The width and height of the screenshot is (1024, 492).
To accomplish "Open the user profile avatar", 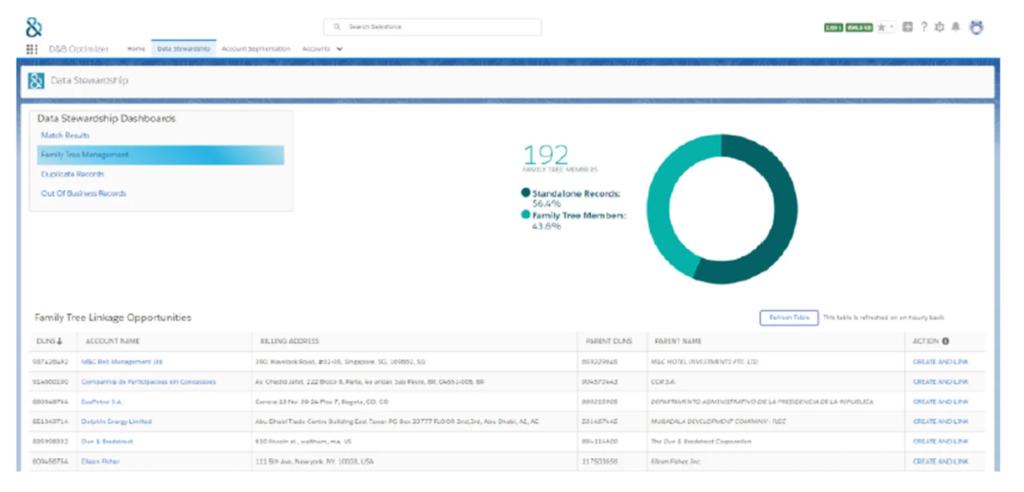I will (x=976, y=27).
